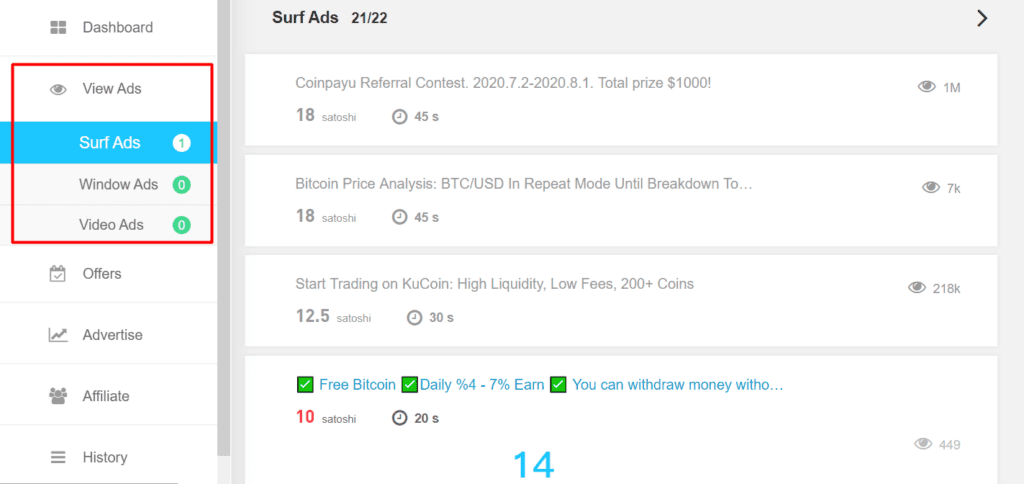
Task: Open Bitcoin Price Analysis BTC/USD ad
Action: coord(524,184)
